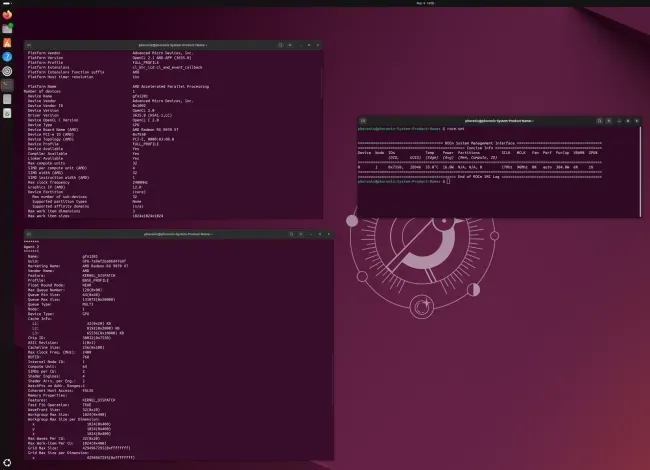Click the 'Concise Info' header line

(x=480, y=148)
